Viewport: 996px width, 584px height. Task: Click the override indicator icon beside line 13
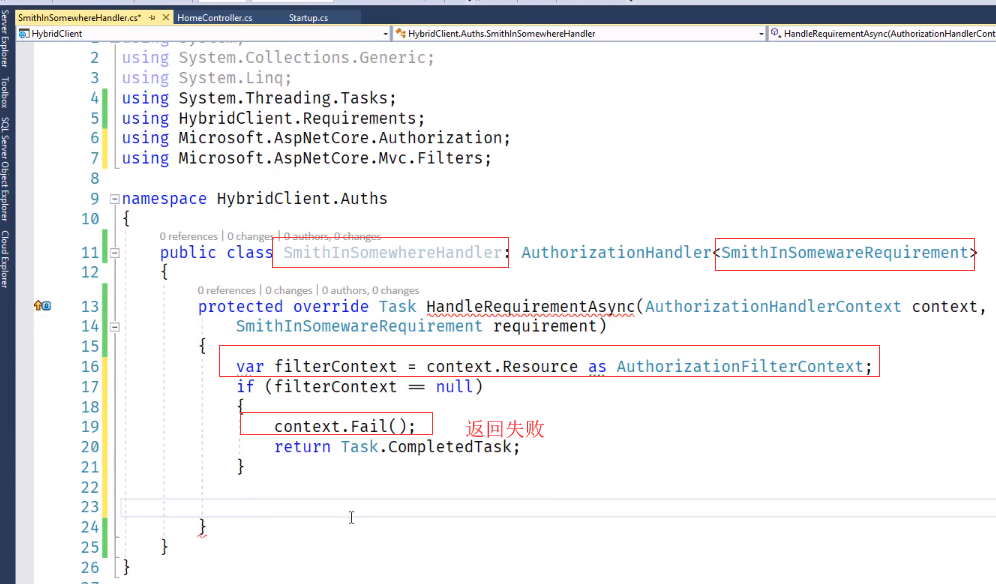43,306
